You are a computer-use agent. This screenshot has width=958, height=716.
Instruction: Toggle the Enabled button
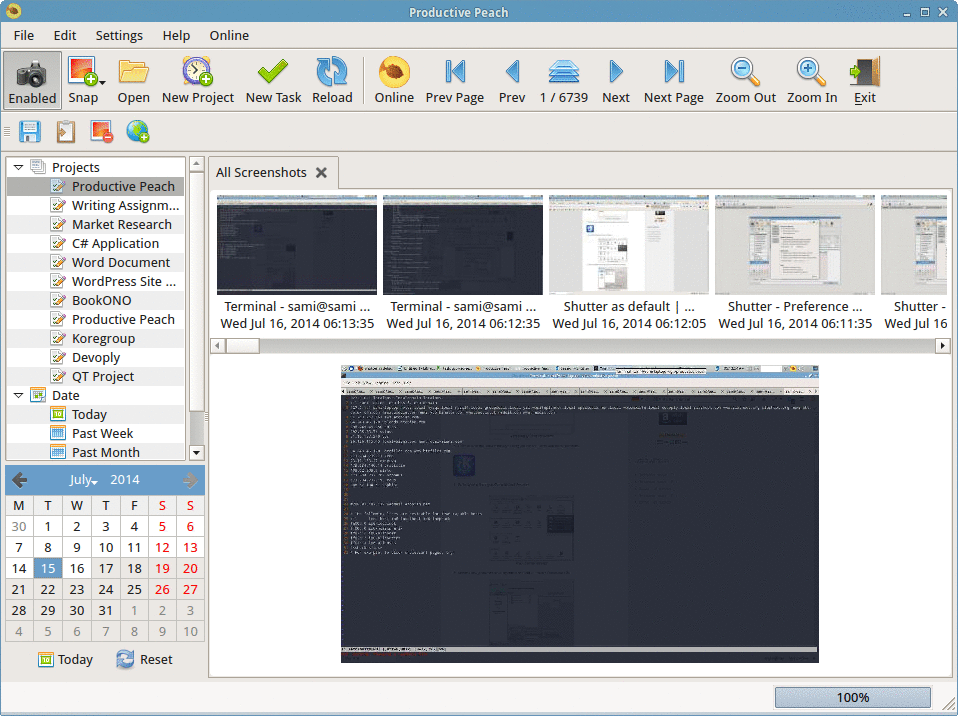pos(32,80)
